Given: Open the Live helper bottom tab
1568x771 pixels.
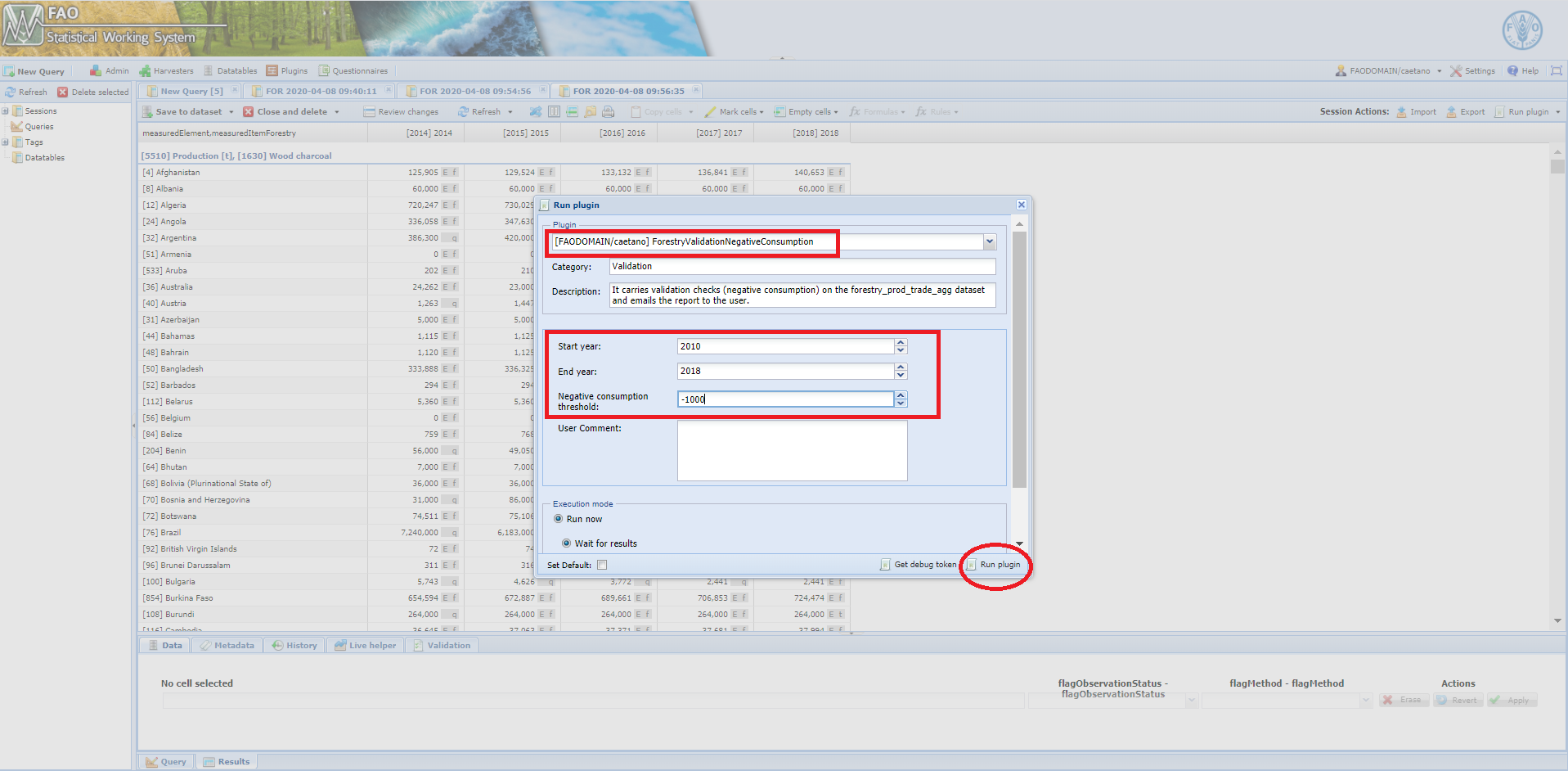Looking at the screenshot, I should click(365, 645).
